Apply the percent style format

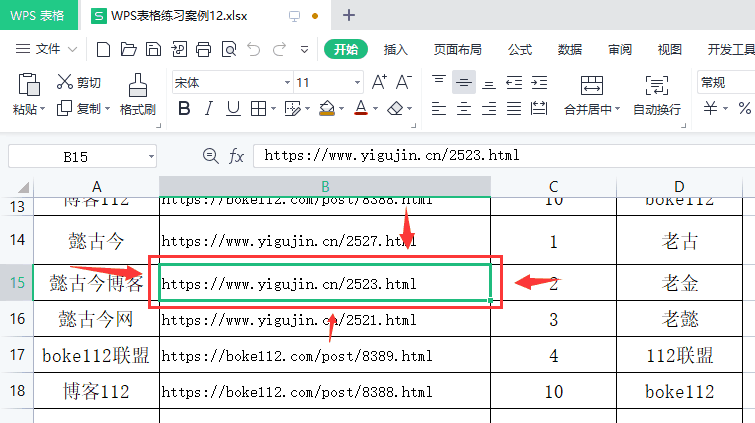pyautogui.click(x=744, y=108)
